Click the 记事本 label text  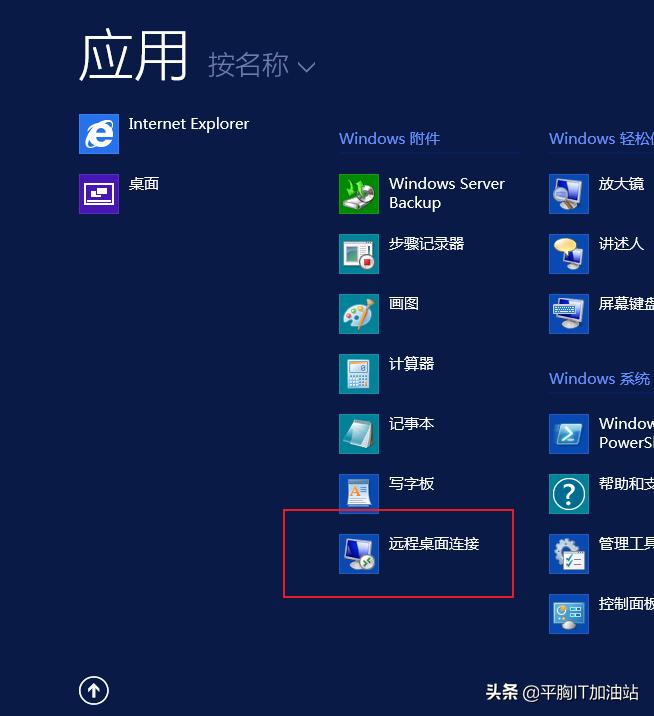pos(411,424)
